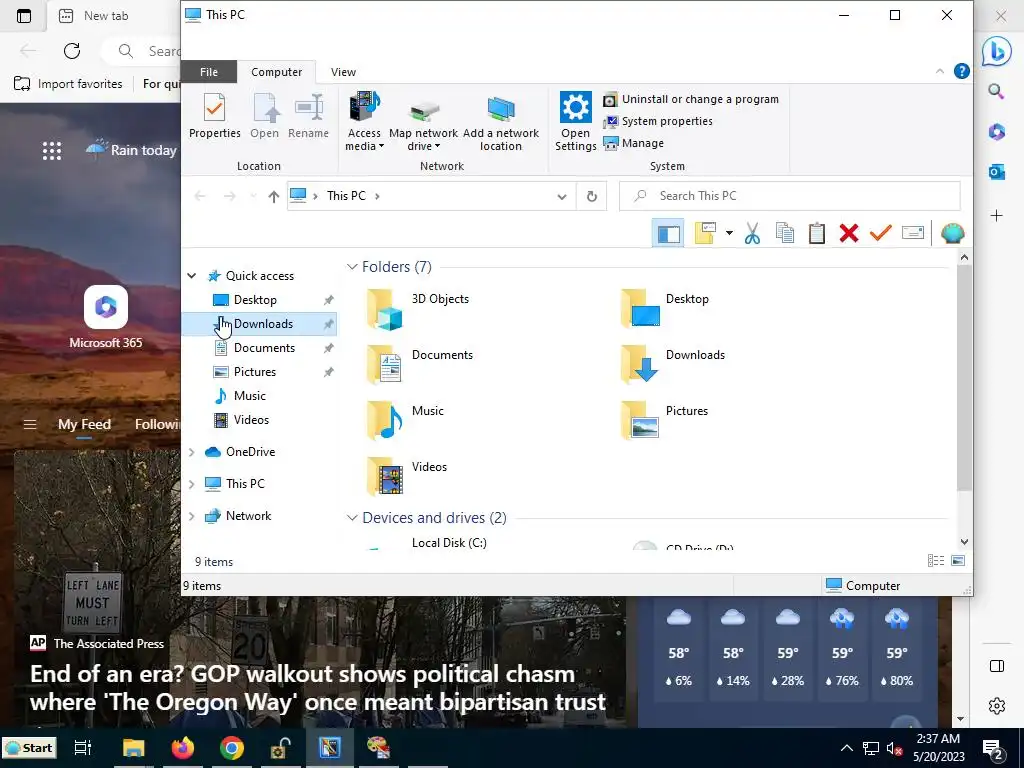Select the Downloads folder in the file pane

(x=673, y=365)
